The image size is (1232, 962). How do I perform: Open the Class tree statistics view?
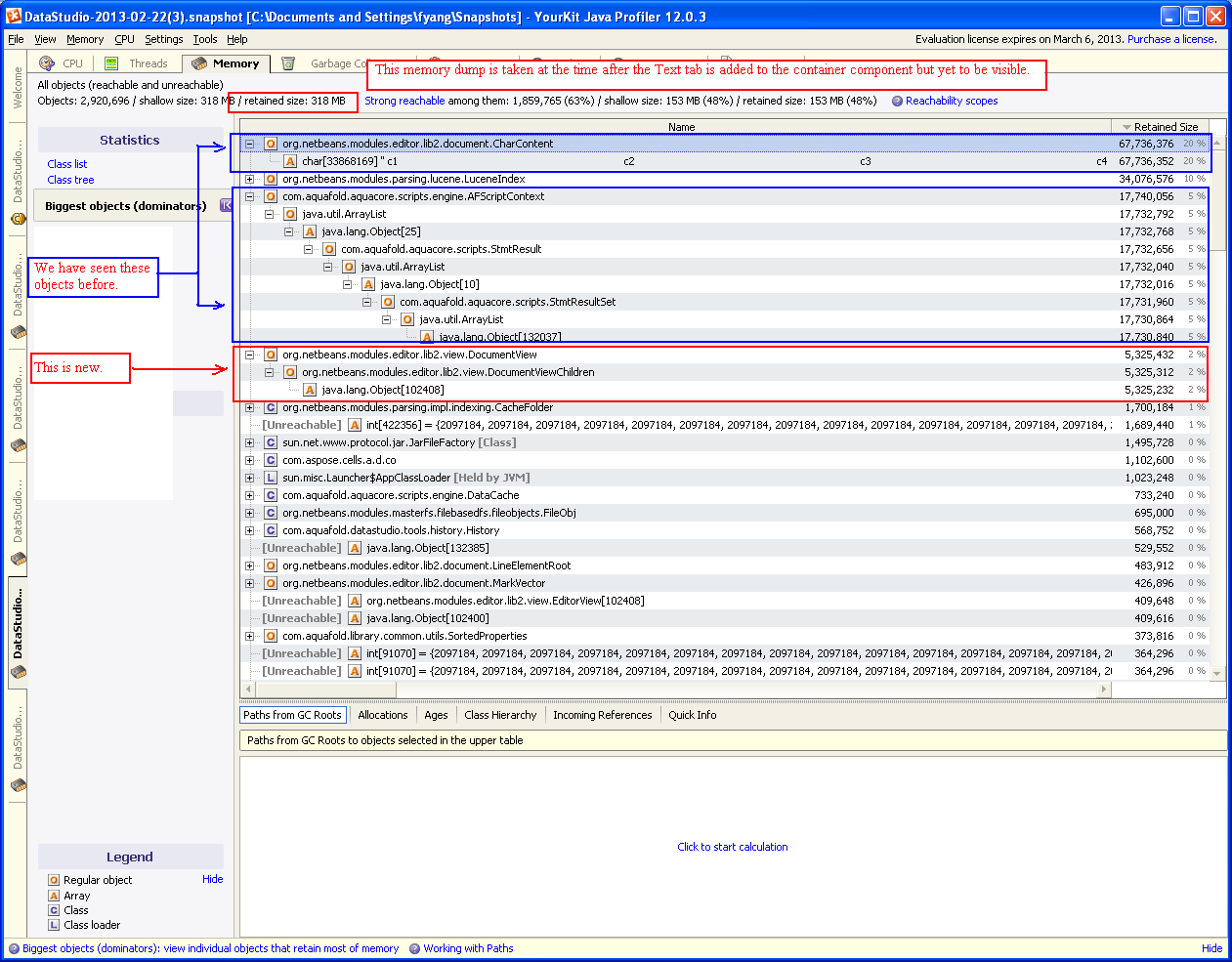(x=70, y=180)
